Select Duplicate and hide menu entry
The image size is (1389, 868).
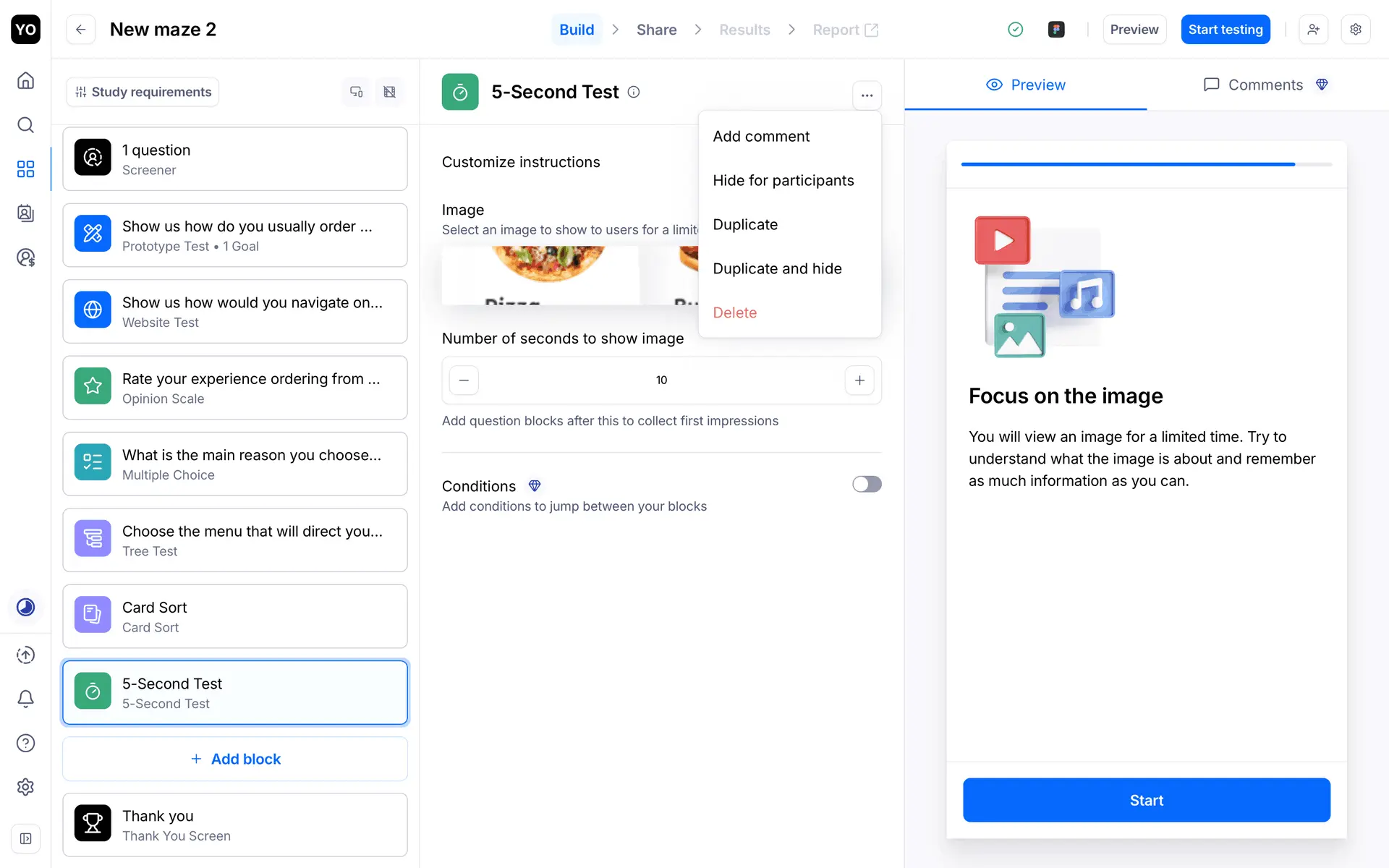777,268
